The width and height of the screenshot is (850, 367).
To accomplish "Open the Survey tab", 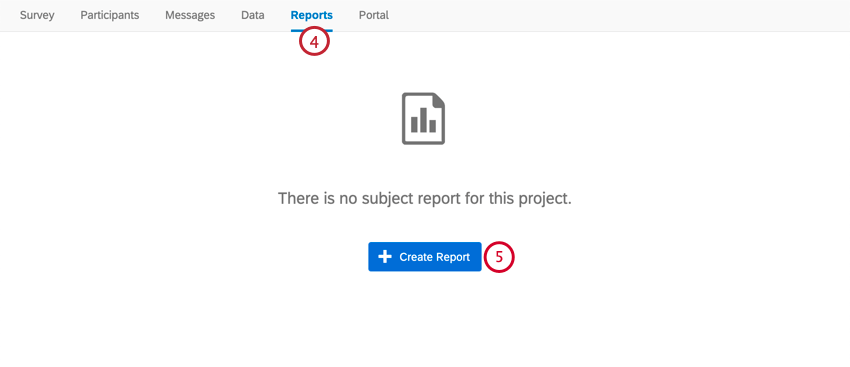I will [37, 15].
